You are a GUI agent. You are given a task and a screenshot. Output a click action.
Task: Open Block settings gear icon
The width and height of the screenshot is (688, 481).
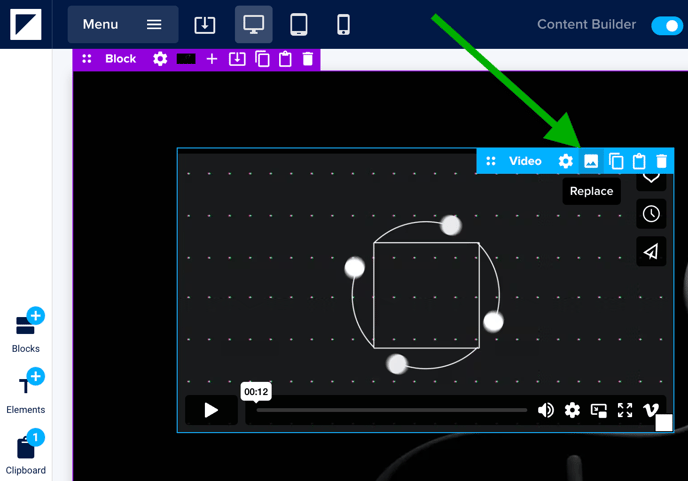pyautogui.click(x=160, y=59)
